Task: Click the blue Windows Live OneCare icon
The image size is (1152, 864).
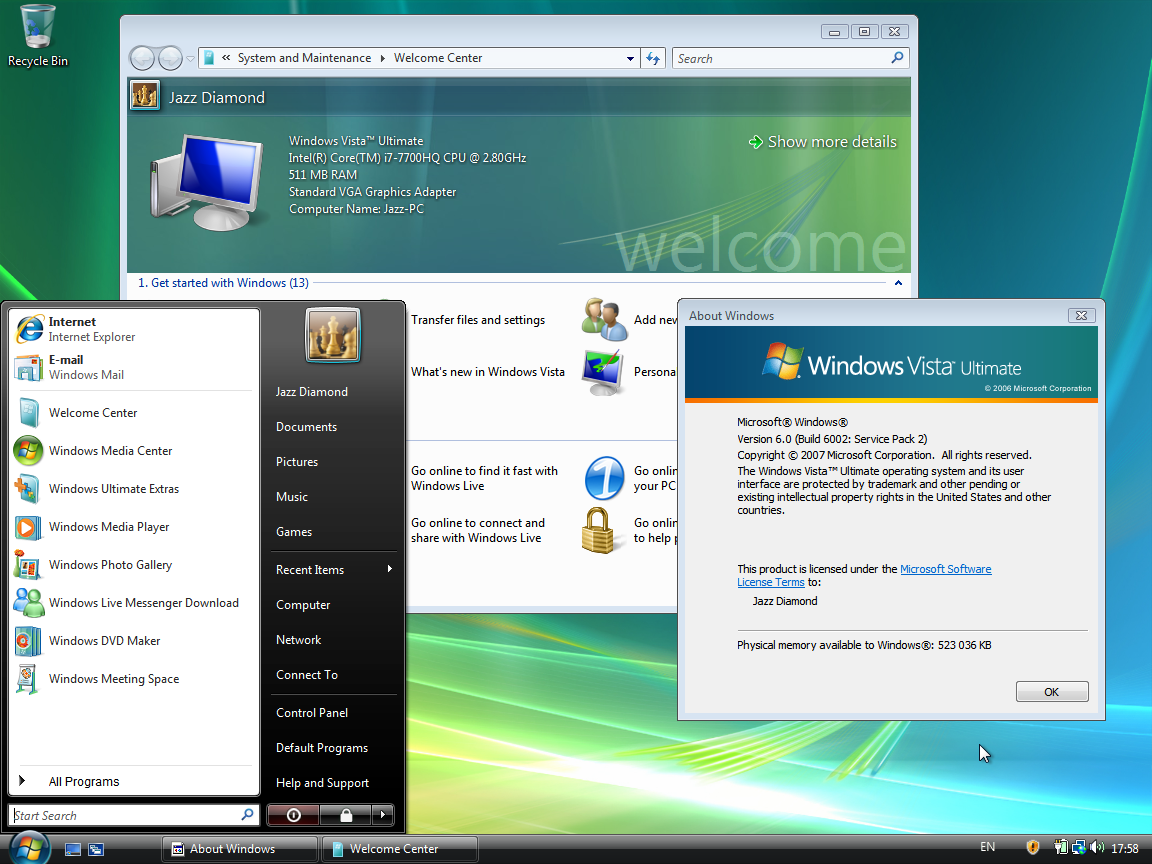Action: point(605,478)
